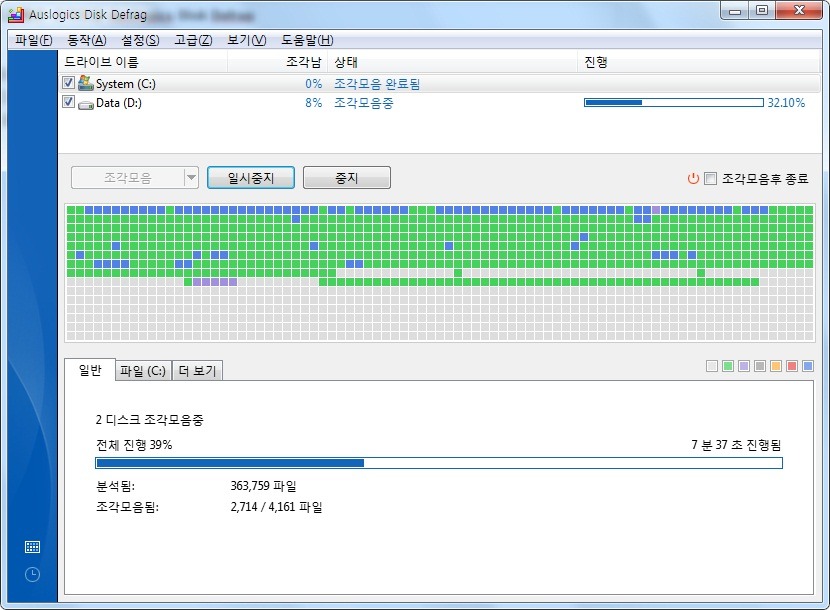Uncheck the Data (D:) drive checkbox

(x=68, y=102)
